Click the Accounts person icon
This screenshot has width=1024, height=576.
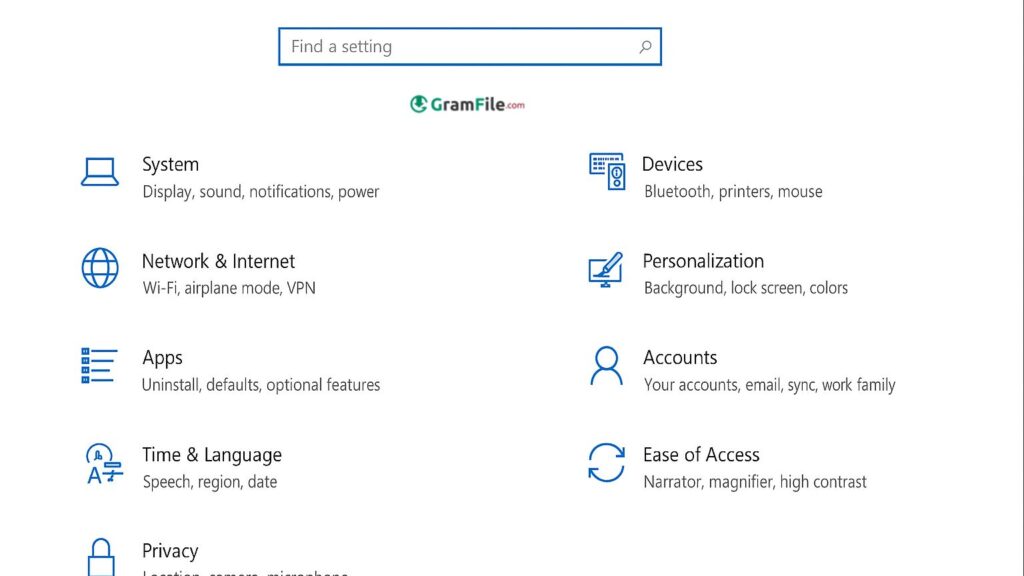606,366
